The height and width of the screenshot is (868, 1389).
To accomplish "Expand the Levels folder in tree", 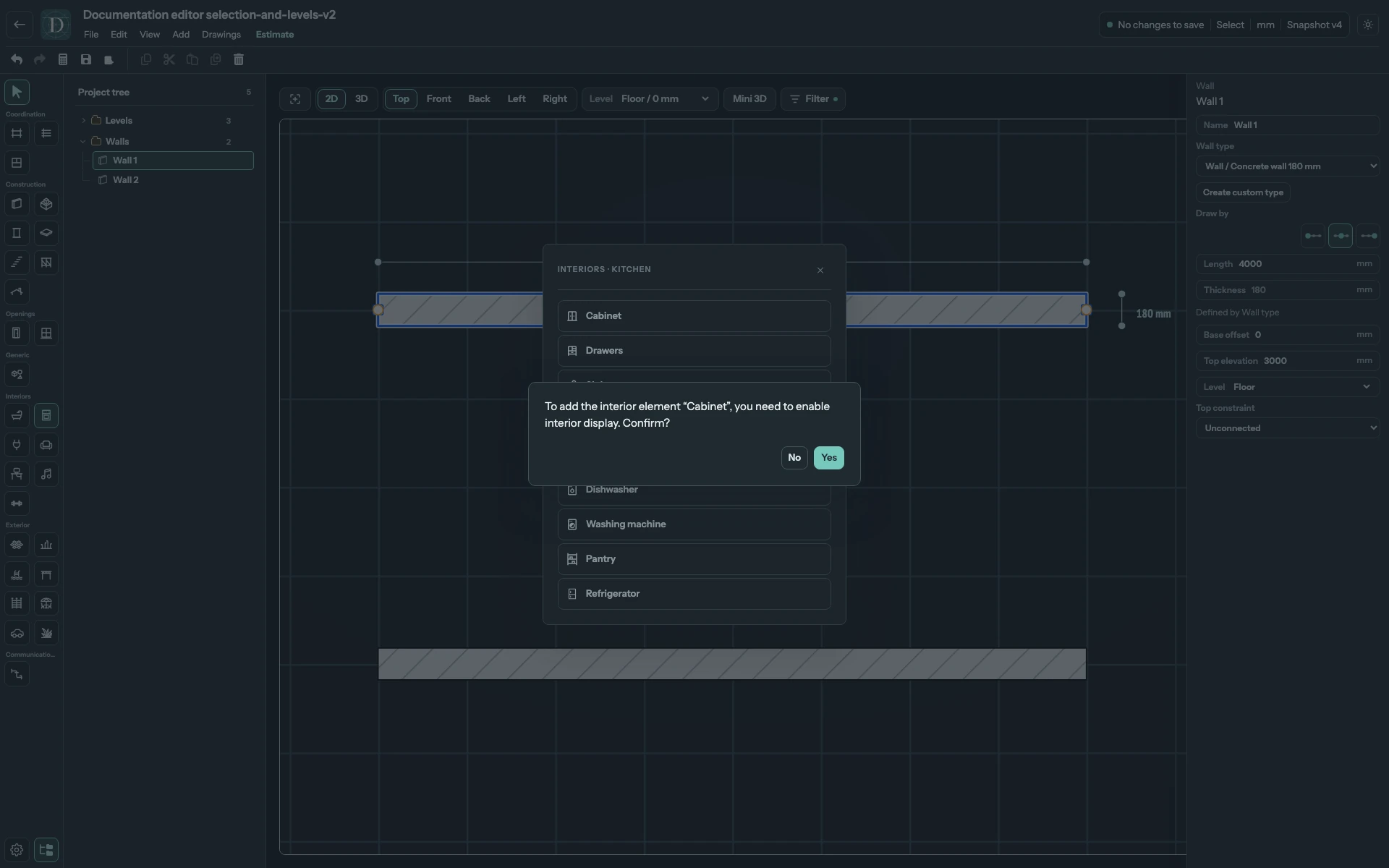I will [x=83, y=121].
